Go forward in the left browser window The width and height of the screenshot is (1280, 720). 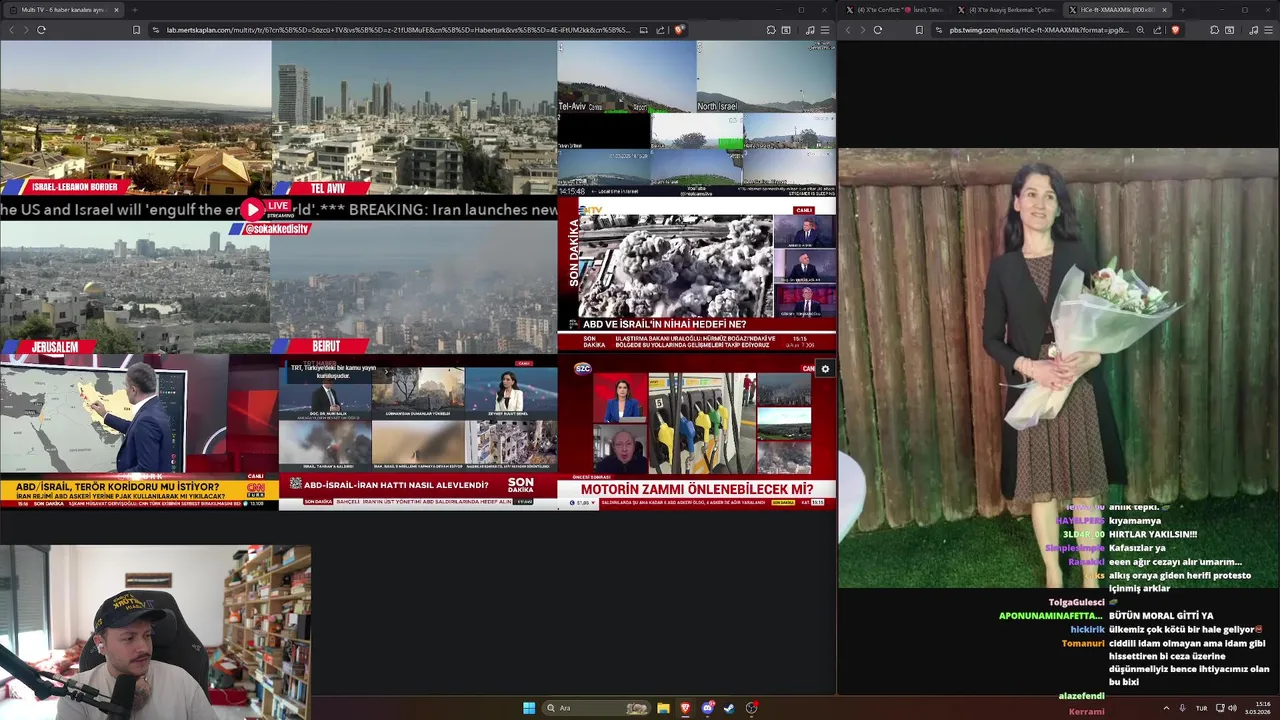pyautogui.click(x=26, y=30)
